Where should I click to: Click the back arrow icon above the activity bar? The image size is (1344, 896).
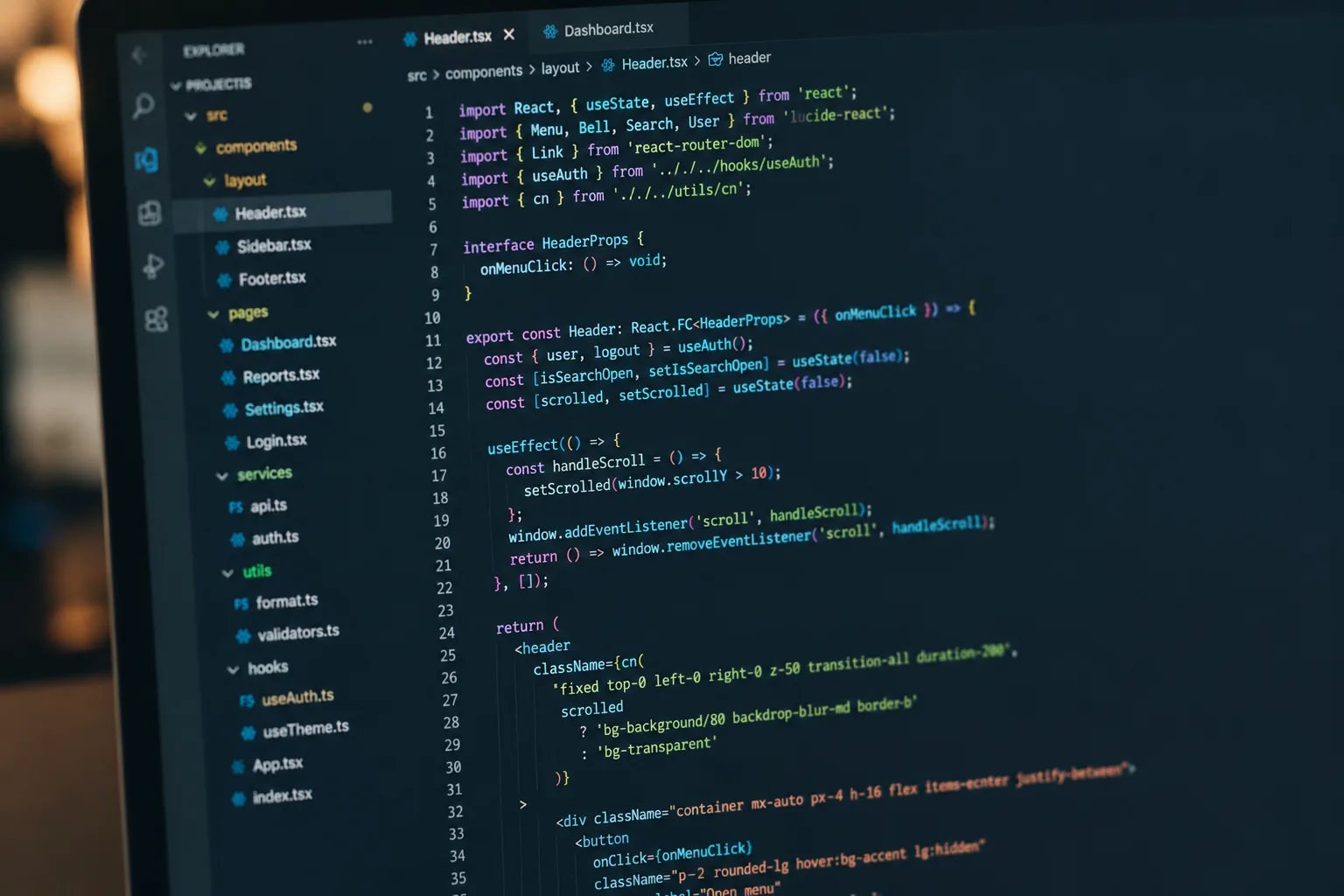click(139, 55)
